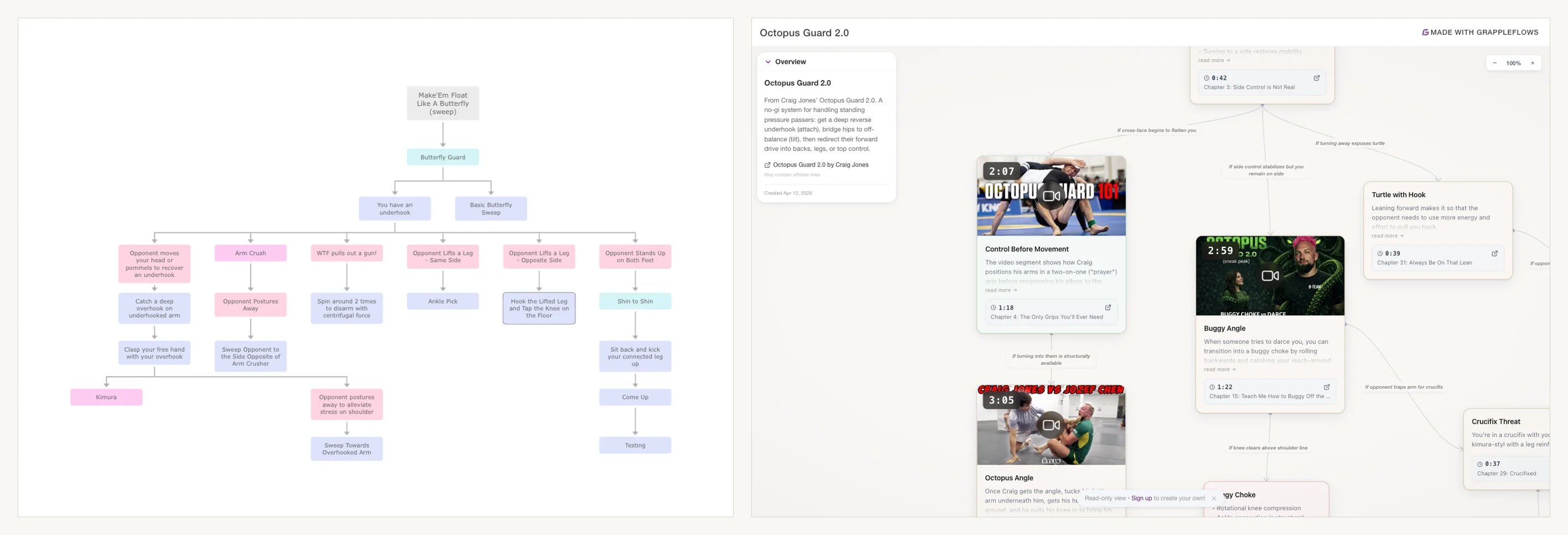Select the Clasp your free hand node
The height and width of the screenshot is (535, 1568).
pos(154,353)
